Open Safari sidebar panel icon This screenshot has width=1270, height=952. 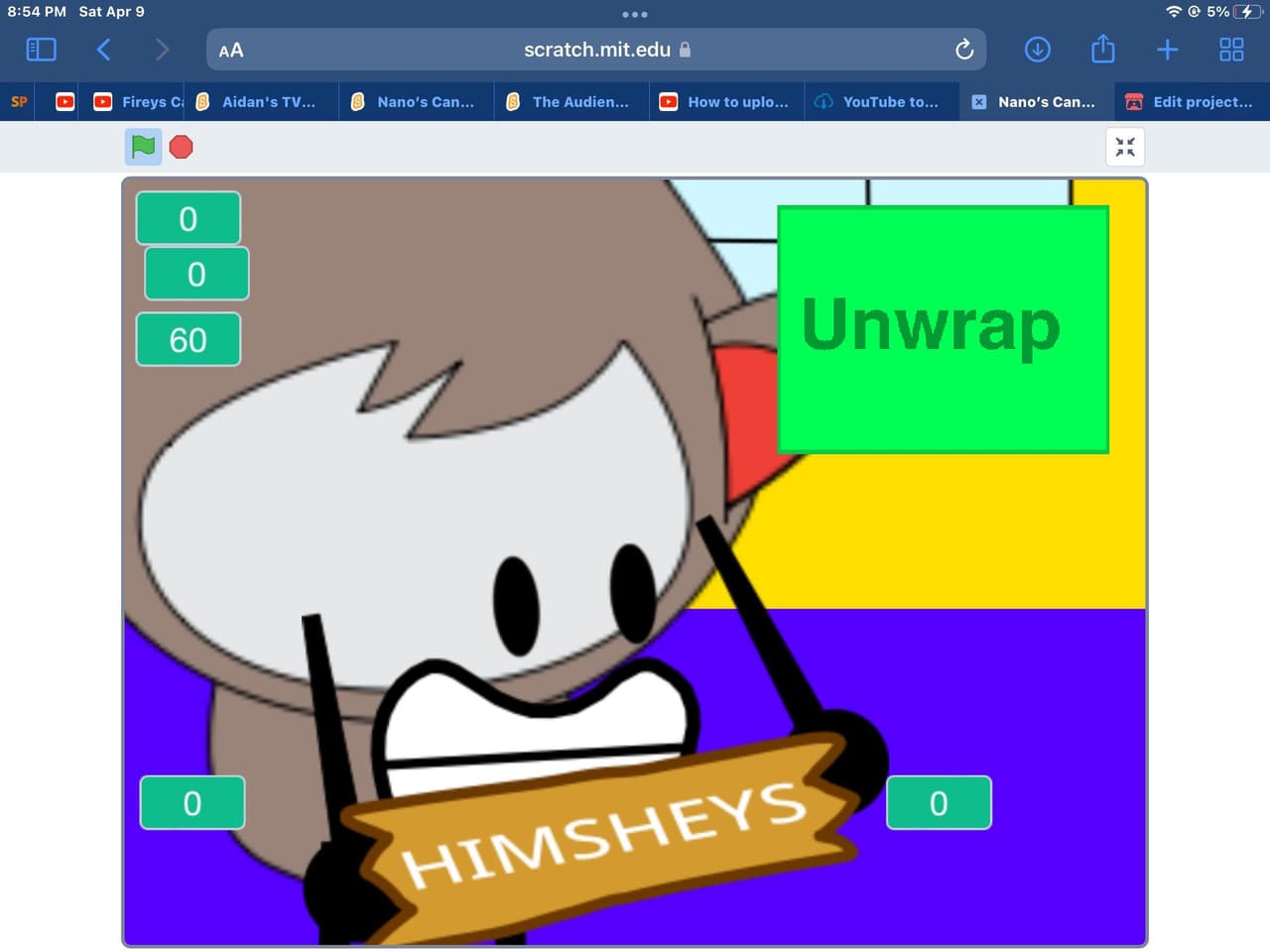[41, 50]
